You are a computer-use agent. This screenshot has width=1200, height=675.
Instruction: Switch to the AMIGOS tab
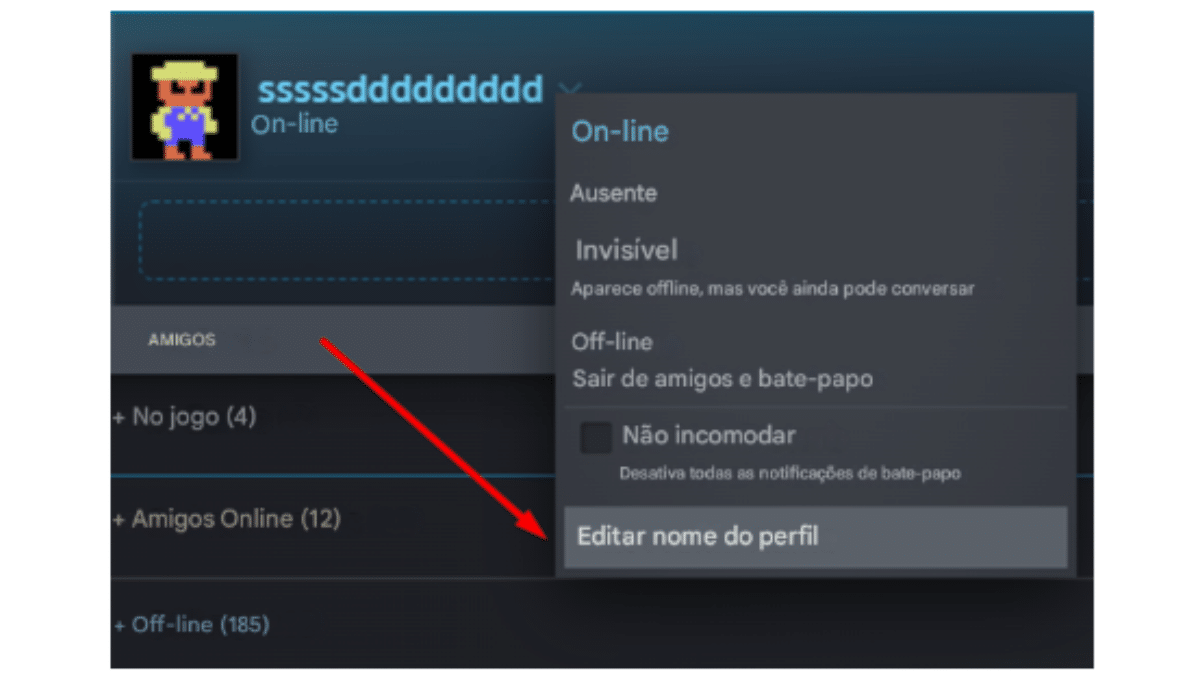pos(182,340)
